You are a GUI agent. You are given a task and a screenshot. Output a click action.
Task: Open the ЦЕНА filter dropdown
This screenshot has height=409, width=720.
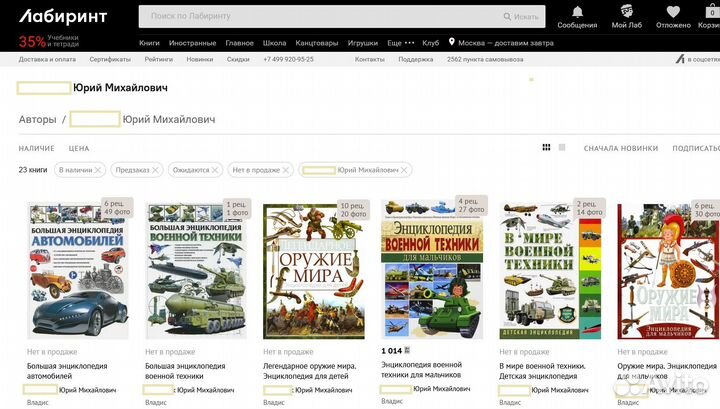pyautogui.click(x=79, y=148)
